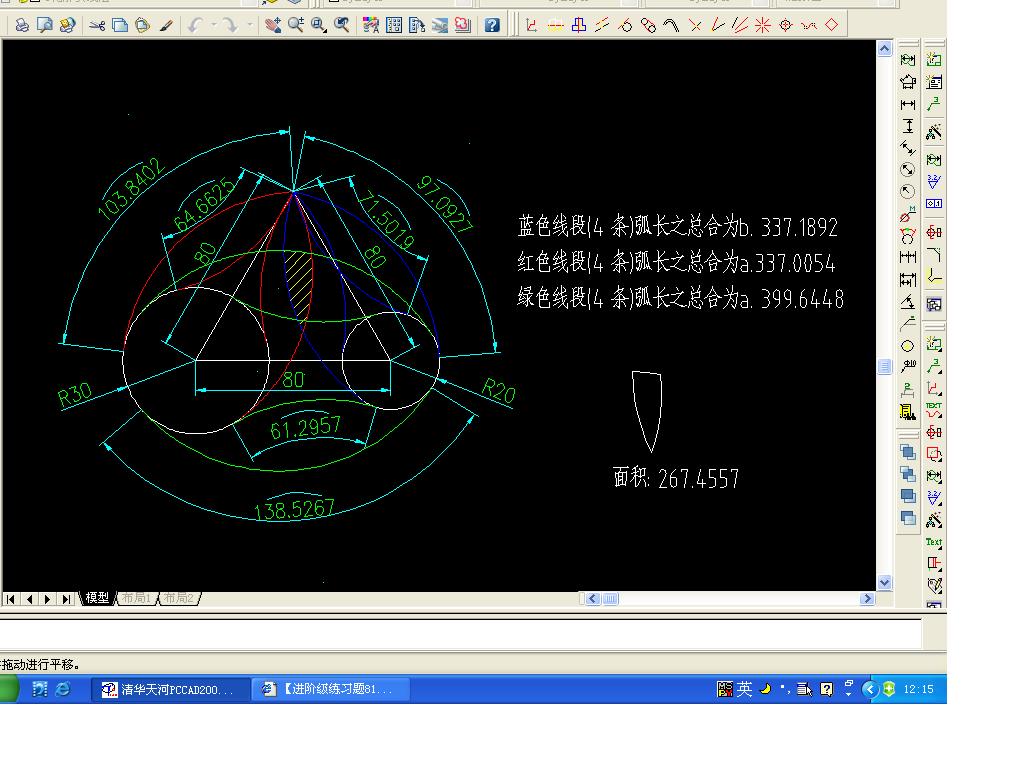Click the first-tab navigation arrow button
1024x768 pixels.
pyautogui.click(x=11, y=599)
